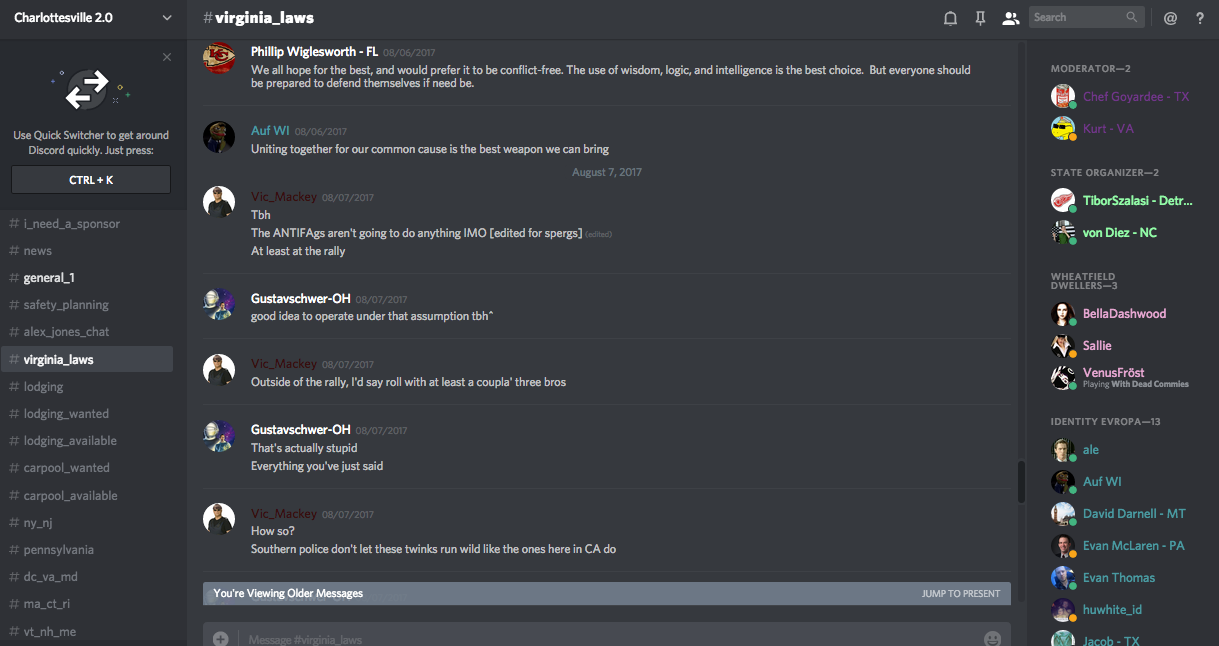The image size is (1219, 646).
Task: Click the search magnifier icon
Action: pyautogui.click(x=1132, y=17)
